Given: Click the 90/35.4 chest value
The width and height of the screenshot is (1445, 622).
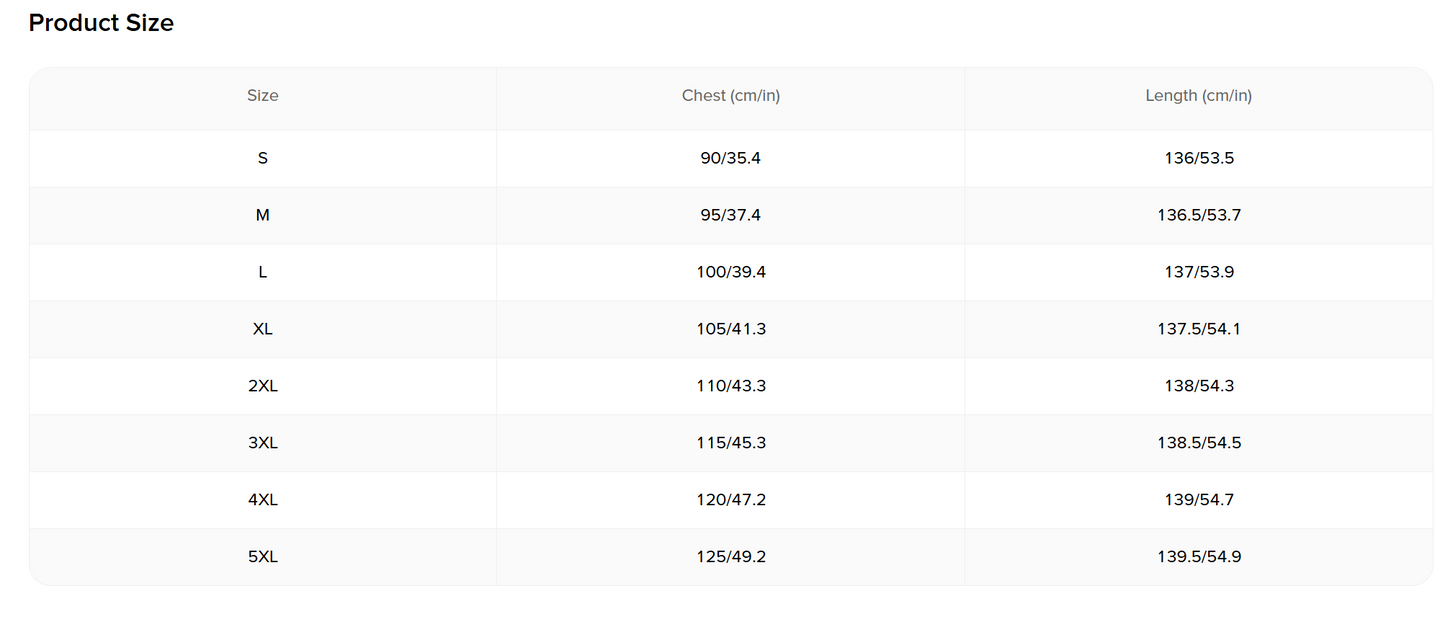Looking at the screenshot, I should coord(731,158).
